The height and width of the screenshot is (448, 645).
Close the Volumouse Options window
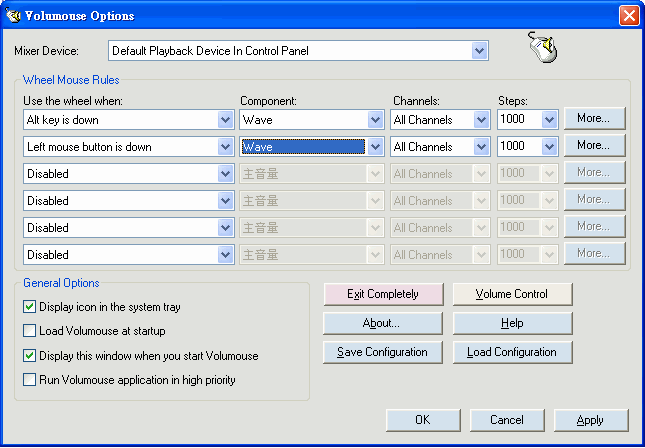628,16
